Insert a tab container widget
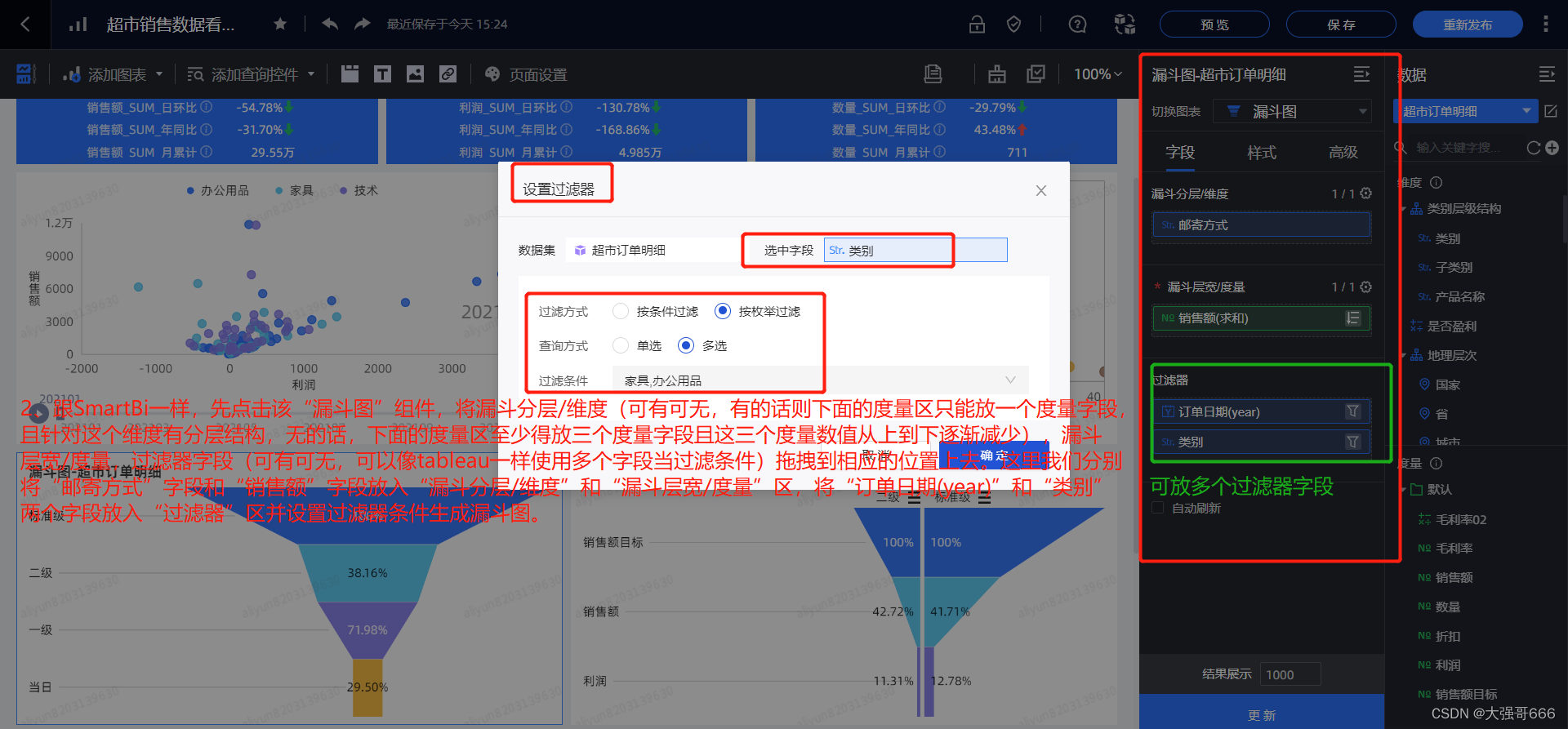 350,74
